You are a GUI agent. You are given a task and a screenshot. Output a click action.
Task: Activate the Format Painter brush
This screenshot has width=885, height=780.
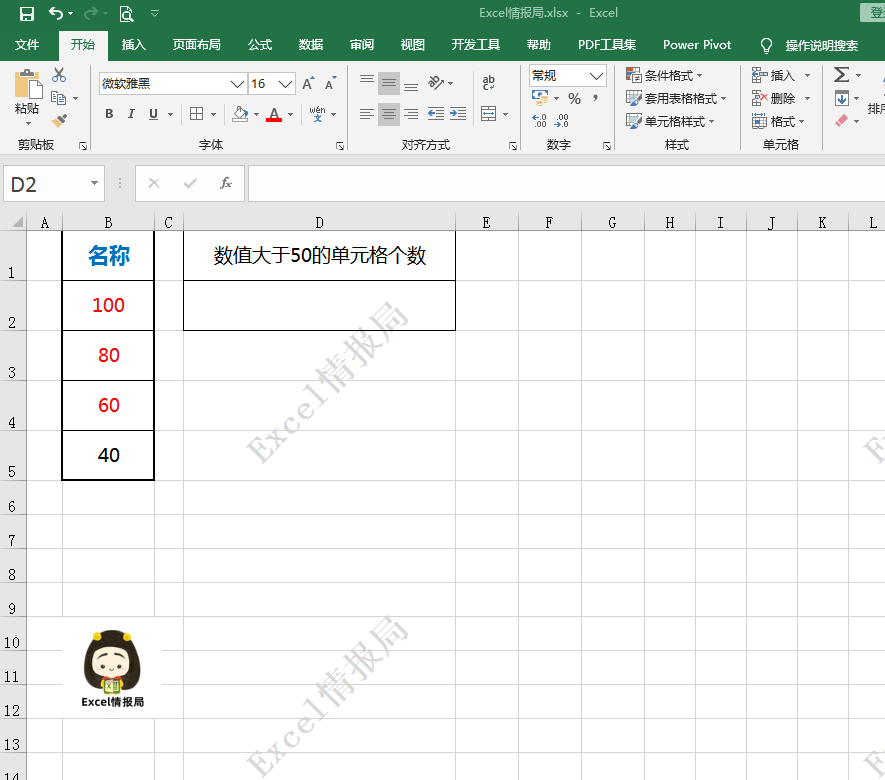tap(59, 120)
